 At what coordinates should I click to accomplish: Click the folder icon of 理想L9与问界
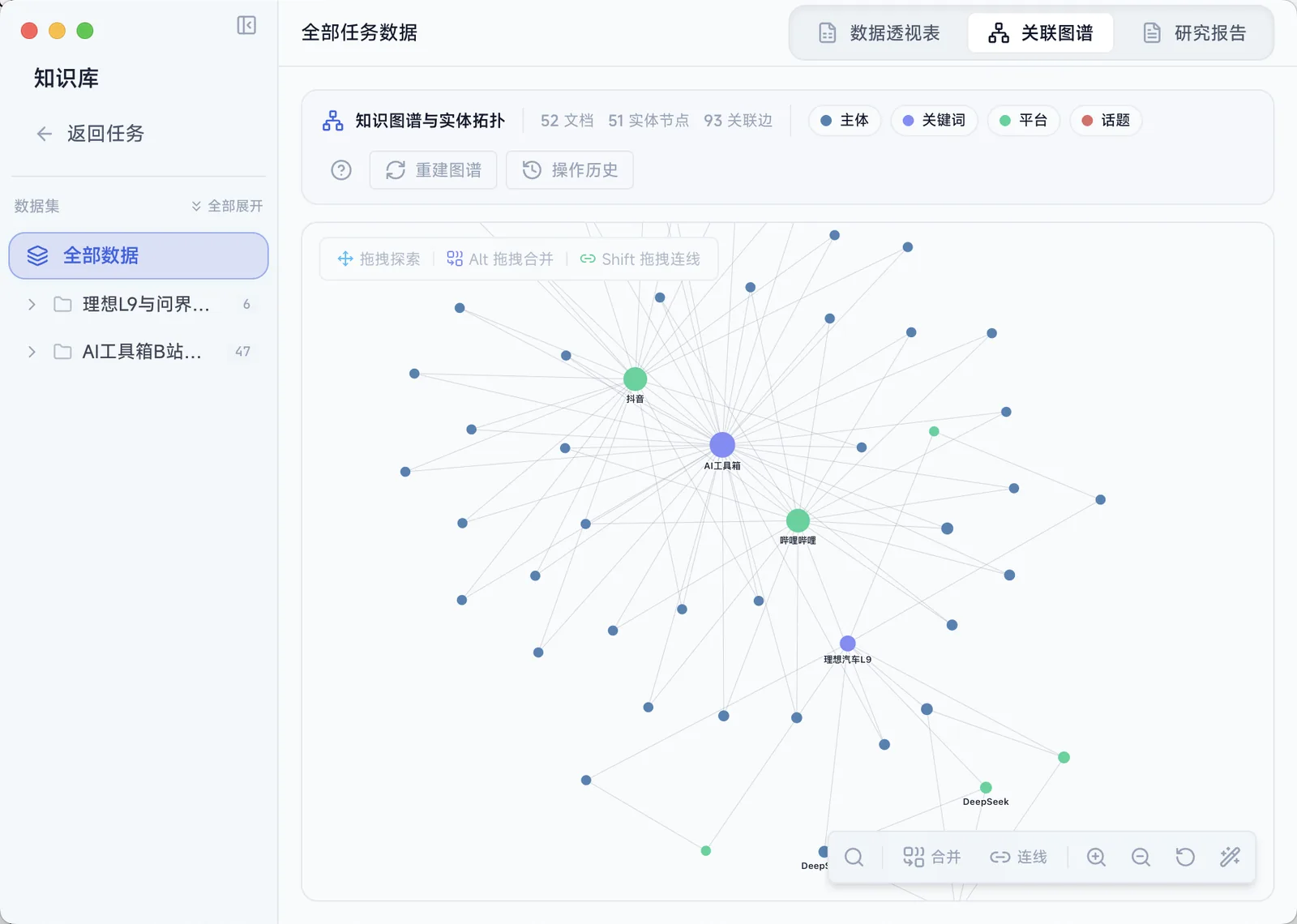point(62,304)
